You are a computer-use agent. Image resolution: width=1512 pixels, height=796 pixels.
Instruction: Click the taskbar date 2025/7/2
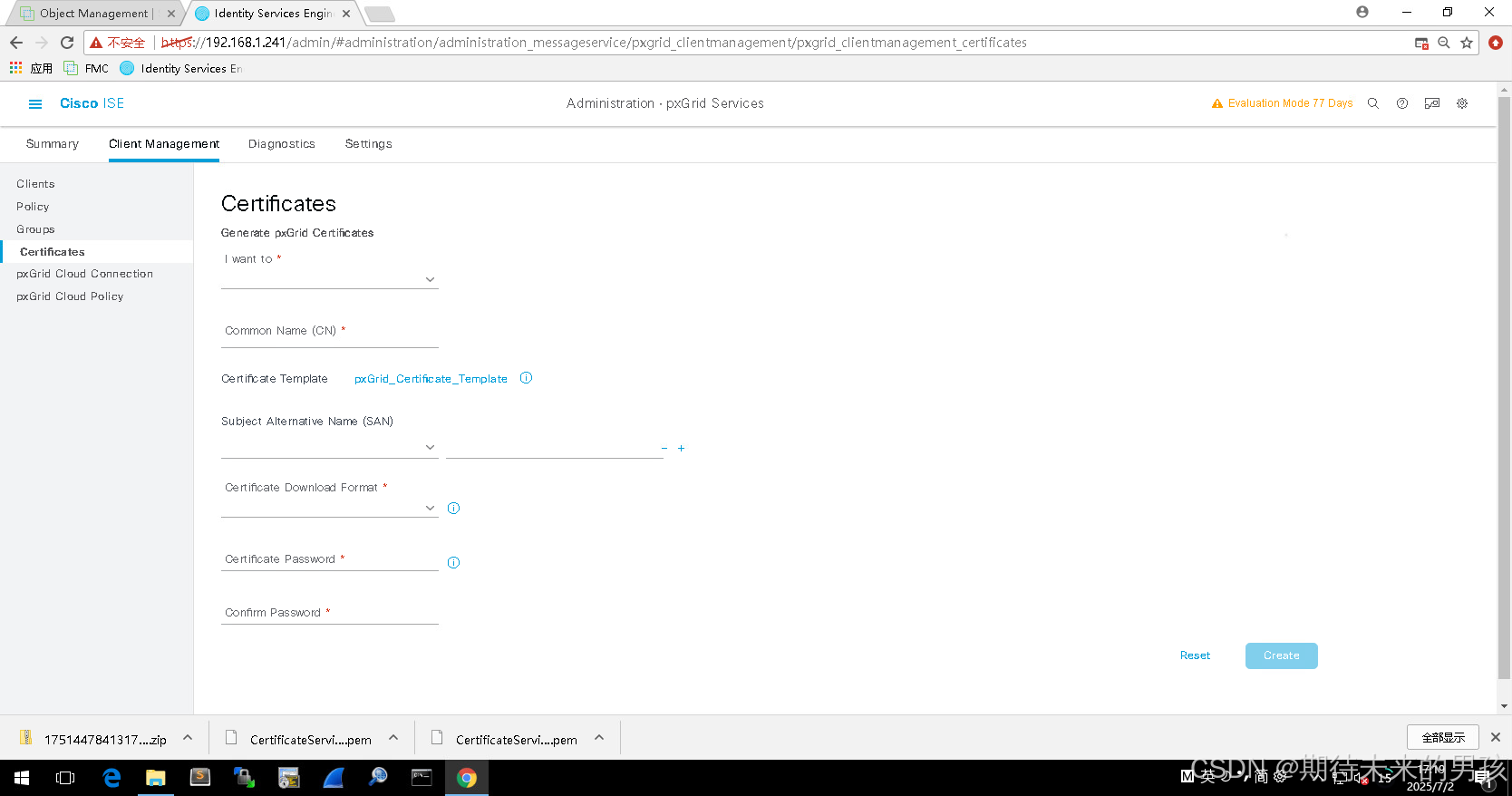[x=1430, y=787]
